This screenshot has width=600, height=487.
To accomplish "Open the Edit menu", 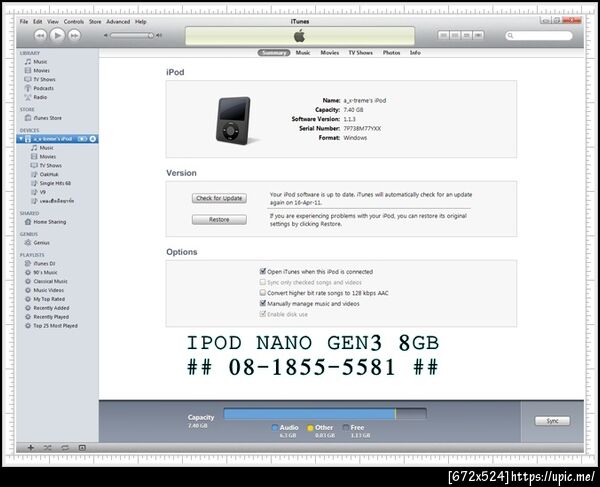I will pos(38,21).
